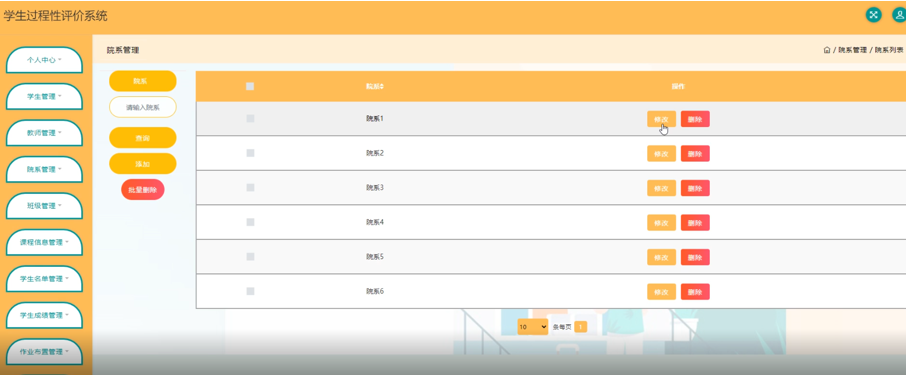Select page 1 in pagination

tap(581, 326)
